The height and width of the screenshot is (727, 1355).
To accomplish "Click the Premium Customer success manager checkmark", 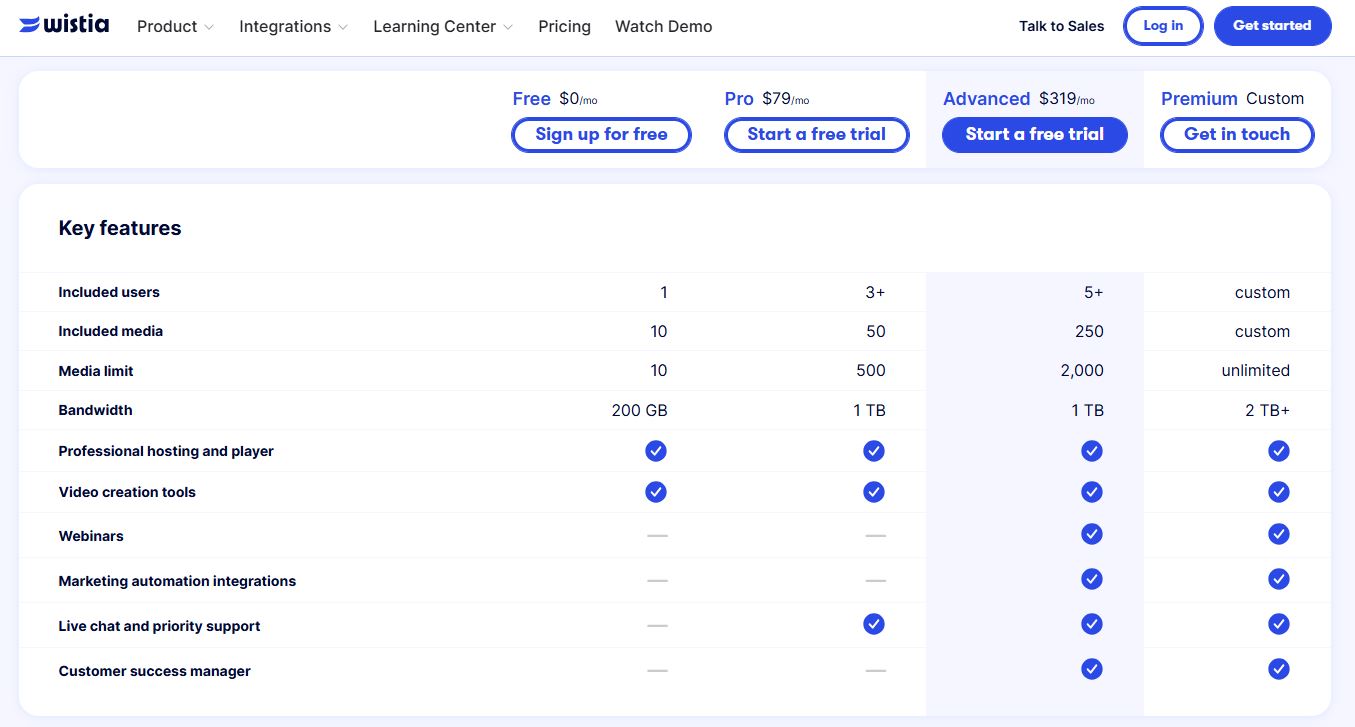I will point(1279,668).
